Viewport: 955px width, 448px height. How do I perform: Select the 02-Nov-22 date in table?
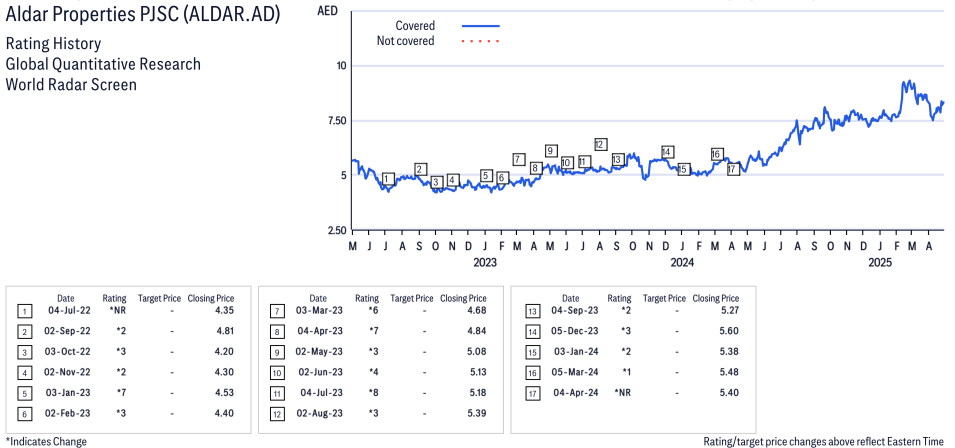click(69, 373)
